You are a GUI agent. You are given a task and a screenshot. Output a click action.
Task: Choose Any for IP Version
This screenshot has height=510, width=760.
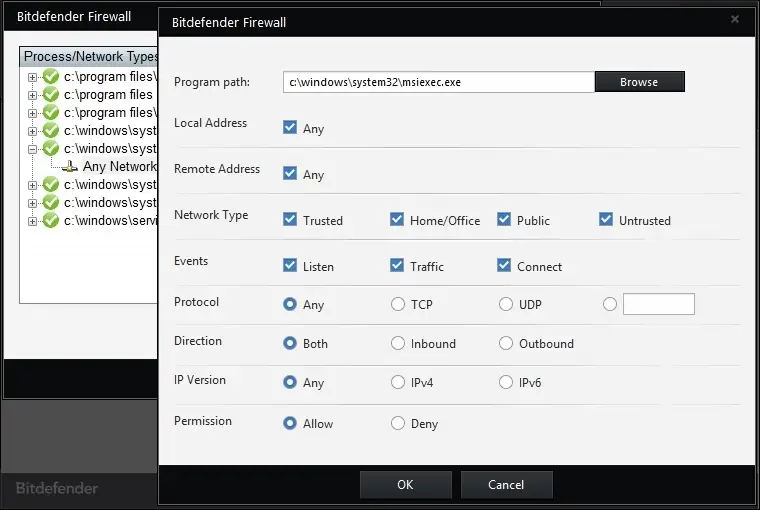point(290,382)
